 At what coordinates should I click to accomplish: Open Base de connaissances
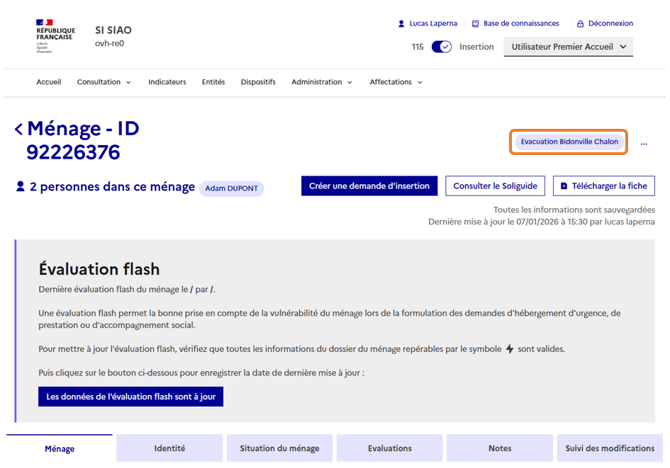pyautogui.click(x=514, y=23)
